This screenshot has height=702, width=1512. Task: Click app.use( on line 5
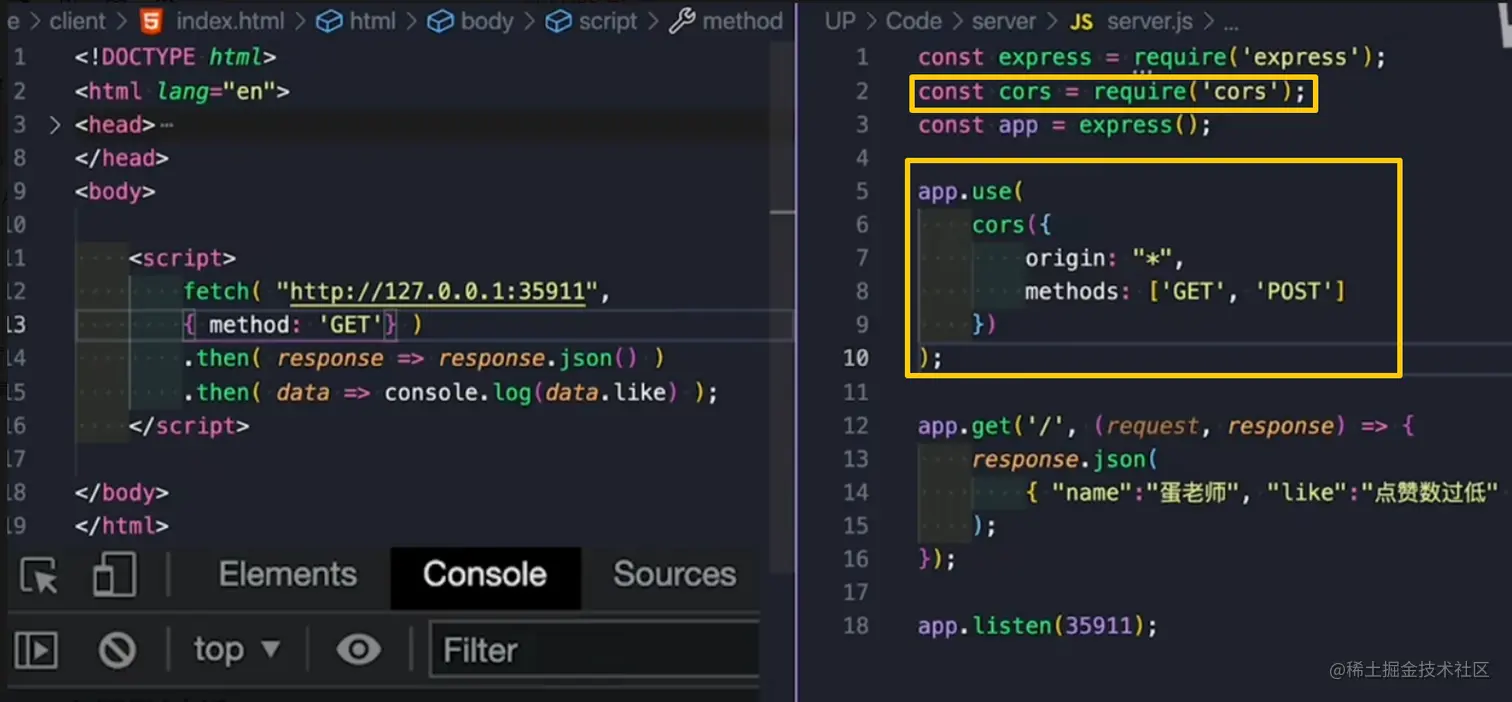click(x=972, y=192)
